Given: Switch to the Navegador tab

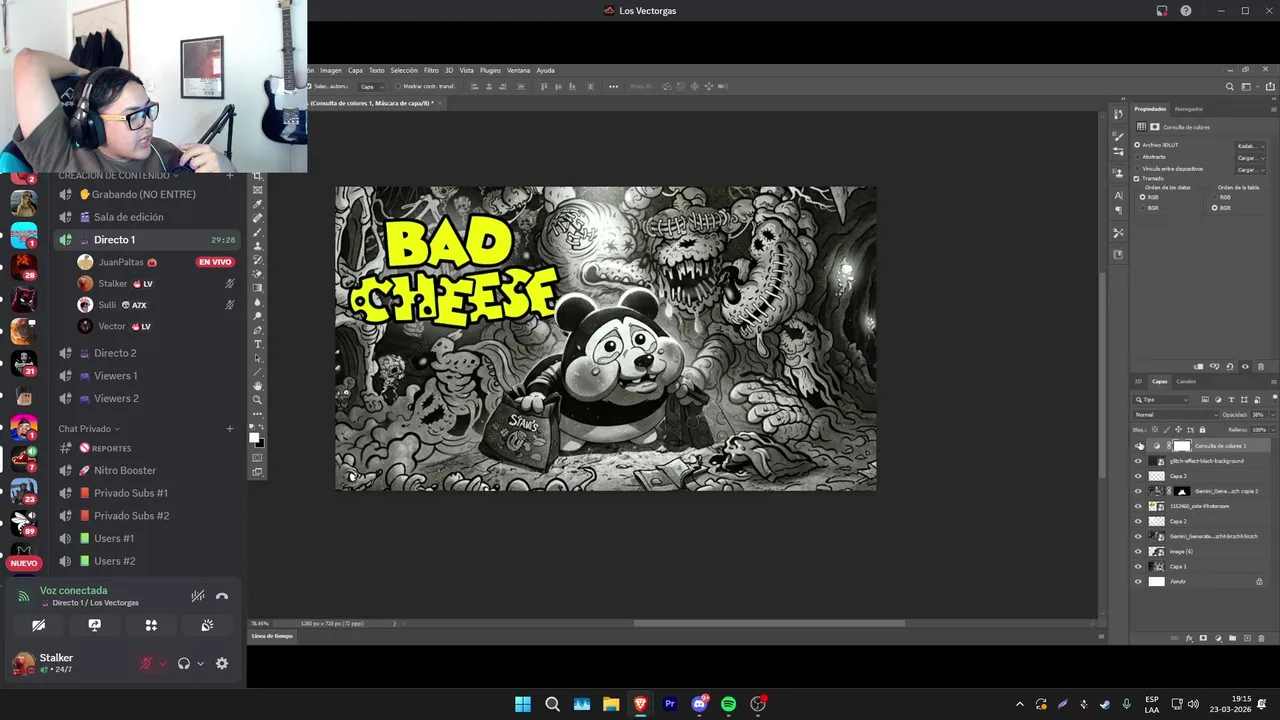Looking at the screenshot, I should point(1189,109).
